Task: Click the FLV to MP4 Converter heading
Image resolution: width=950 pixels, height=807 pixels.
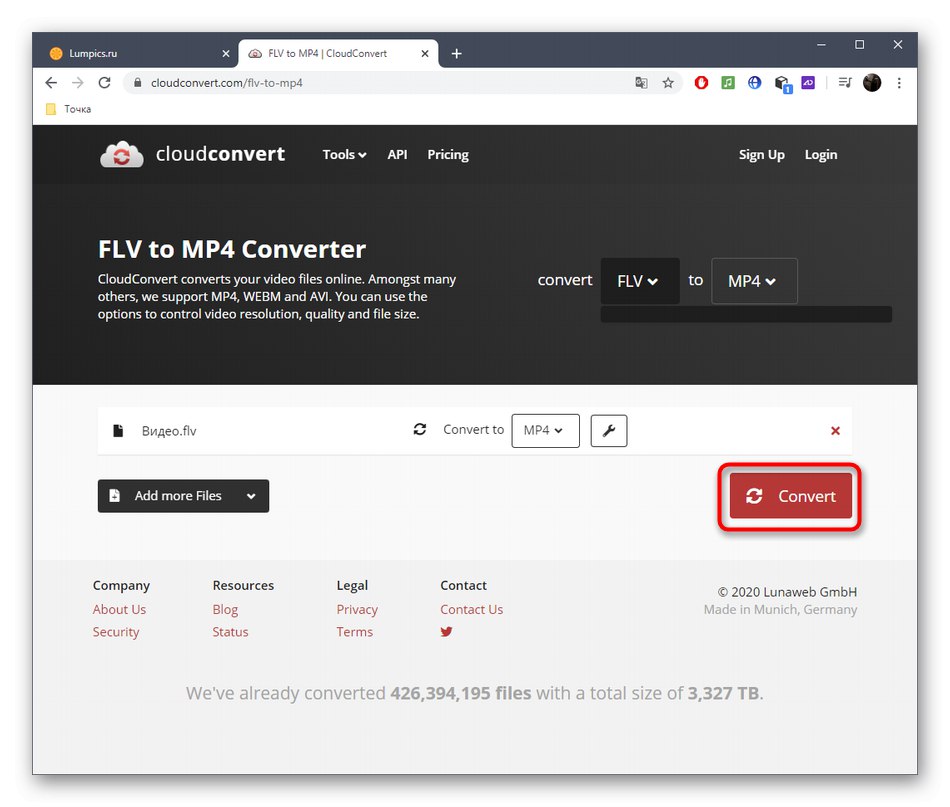Action: coord(232,249)
